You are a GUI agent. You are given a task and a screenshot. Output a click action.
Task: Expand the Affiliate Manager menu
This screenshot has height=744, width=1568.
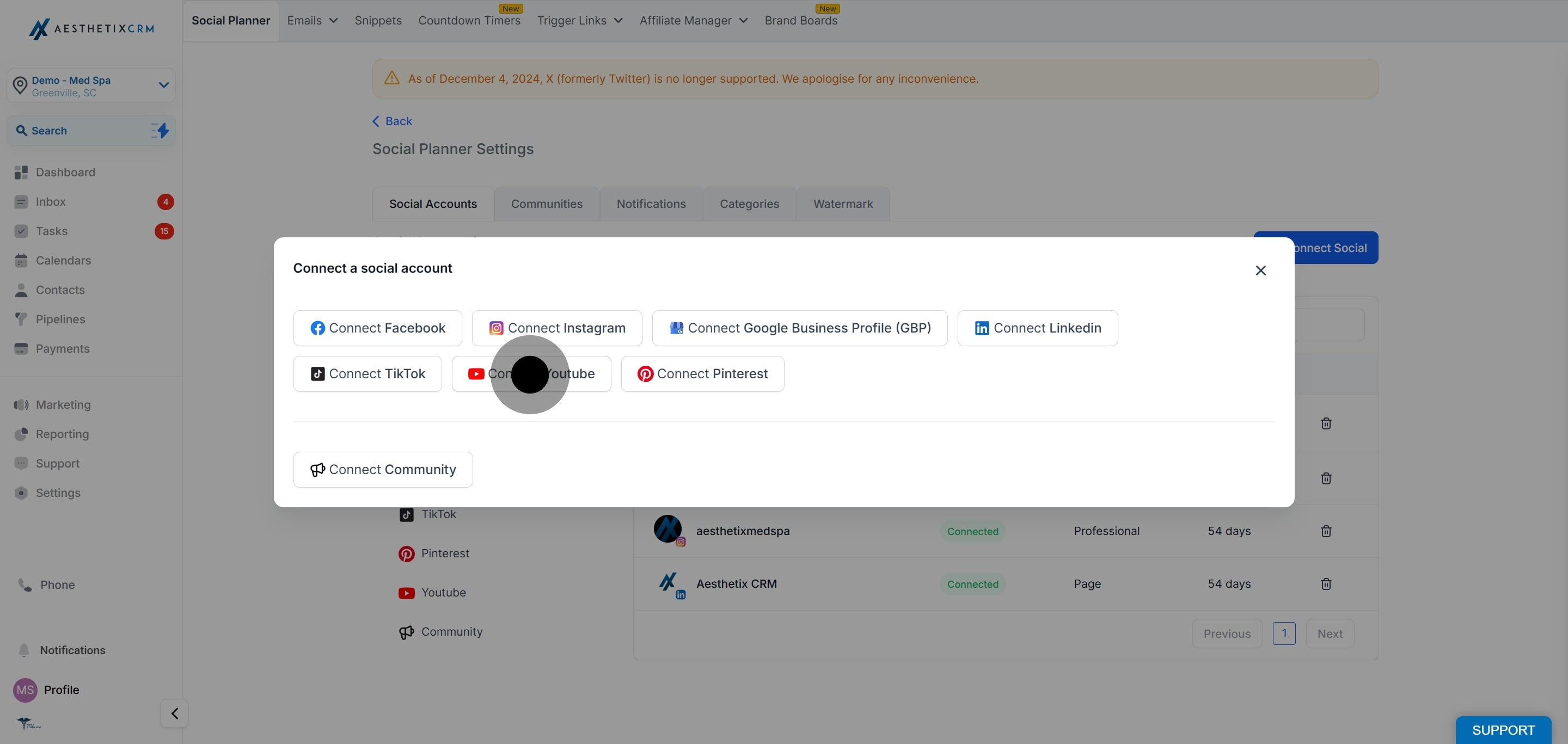click(693, 21)
